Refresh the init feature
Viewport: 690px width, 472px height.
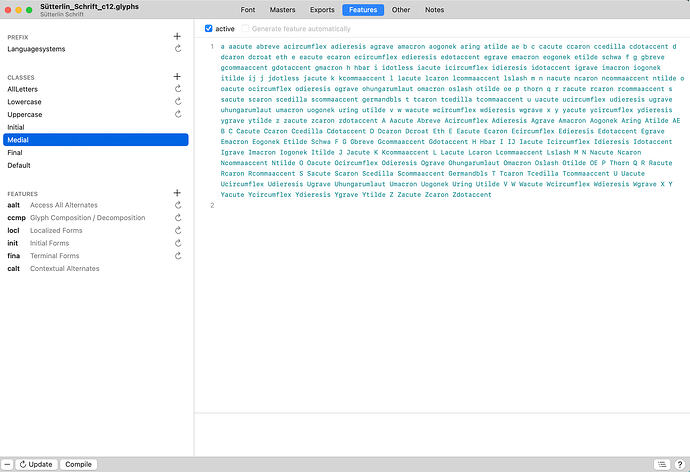178,243
